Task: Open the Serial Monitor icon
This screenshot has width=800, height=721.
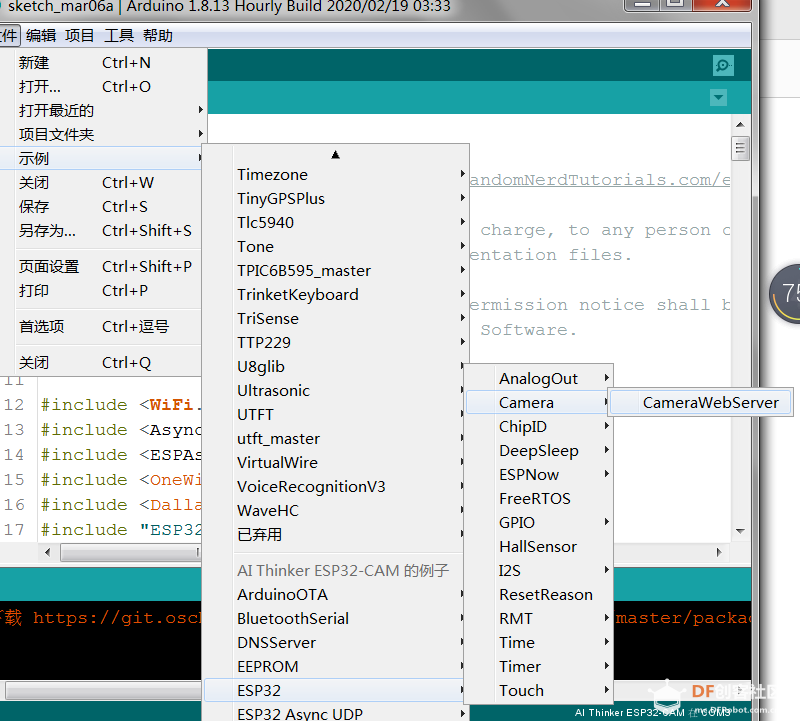Action: [723, 66]
